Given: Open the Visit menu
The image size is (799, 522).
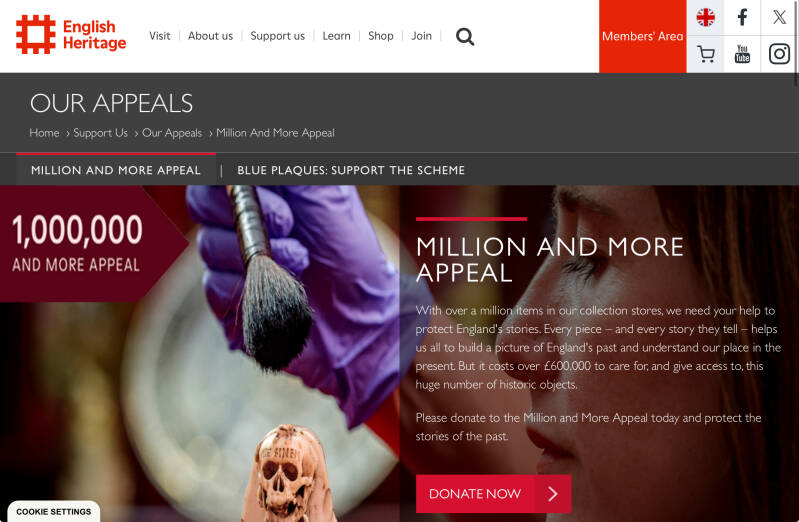Looking at the screenshot, I should [x=159, y=36].
